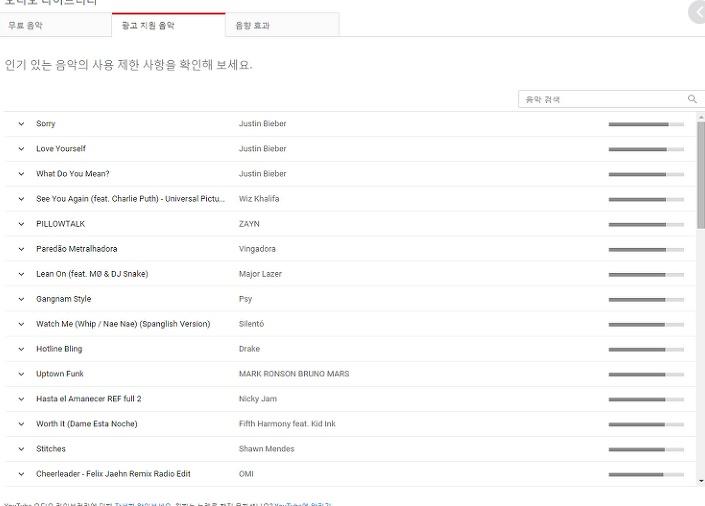
Task: Expand the Cheerleader remix row
Action: 21,474
